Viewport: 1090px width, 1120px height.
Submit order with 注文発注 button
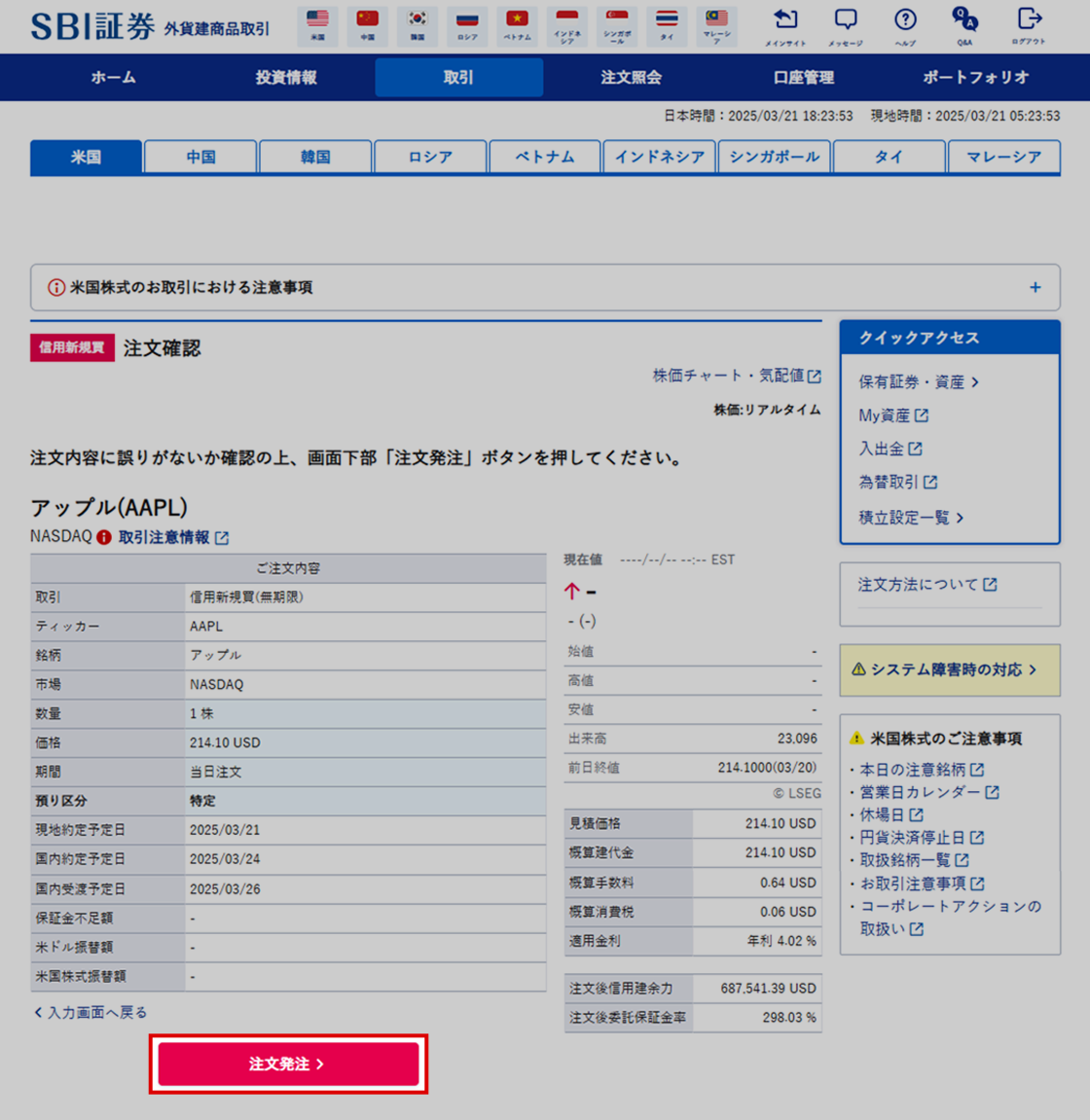pos(289,1064)
